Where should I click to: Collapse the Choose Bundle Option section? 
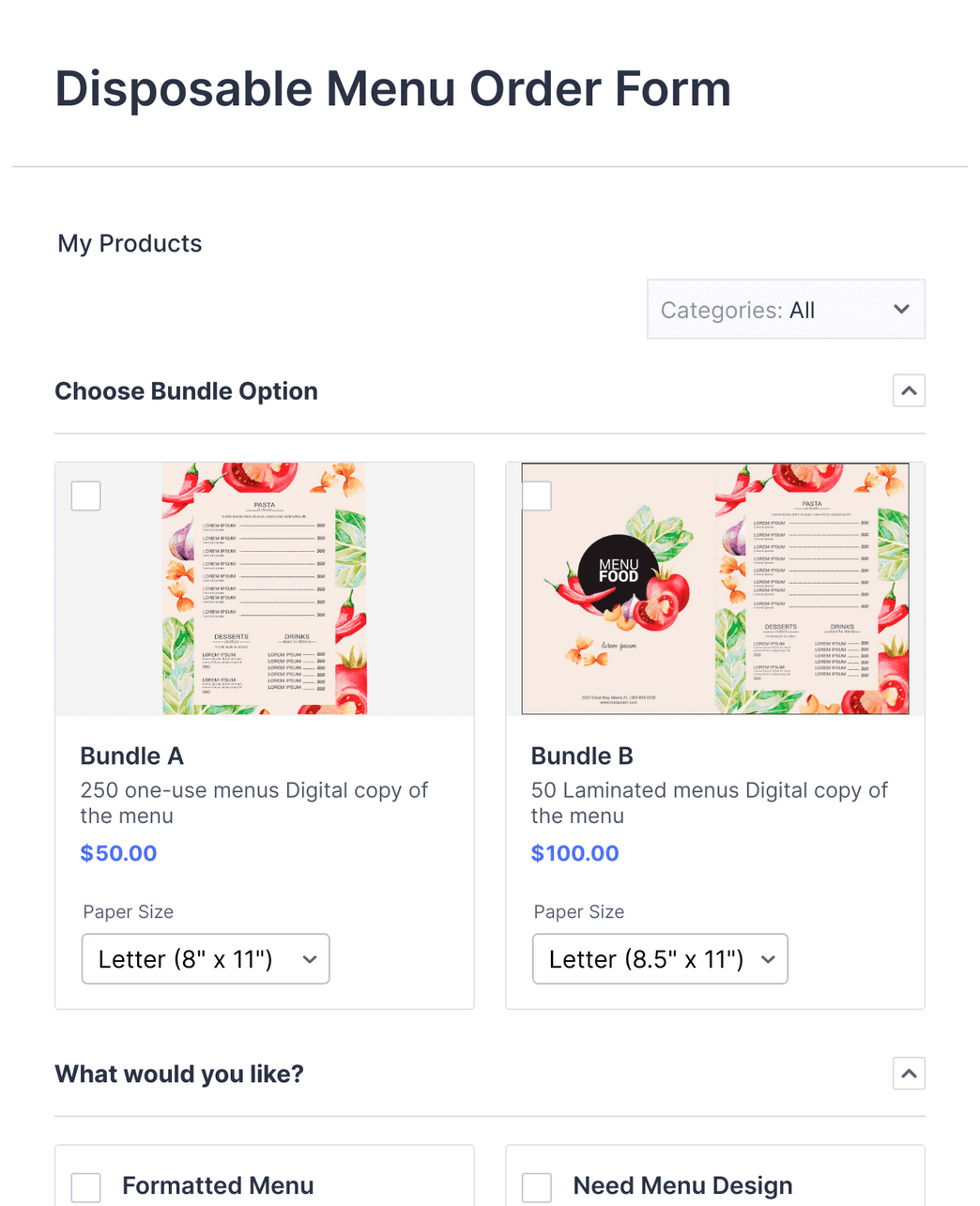[908, 389]
